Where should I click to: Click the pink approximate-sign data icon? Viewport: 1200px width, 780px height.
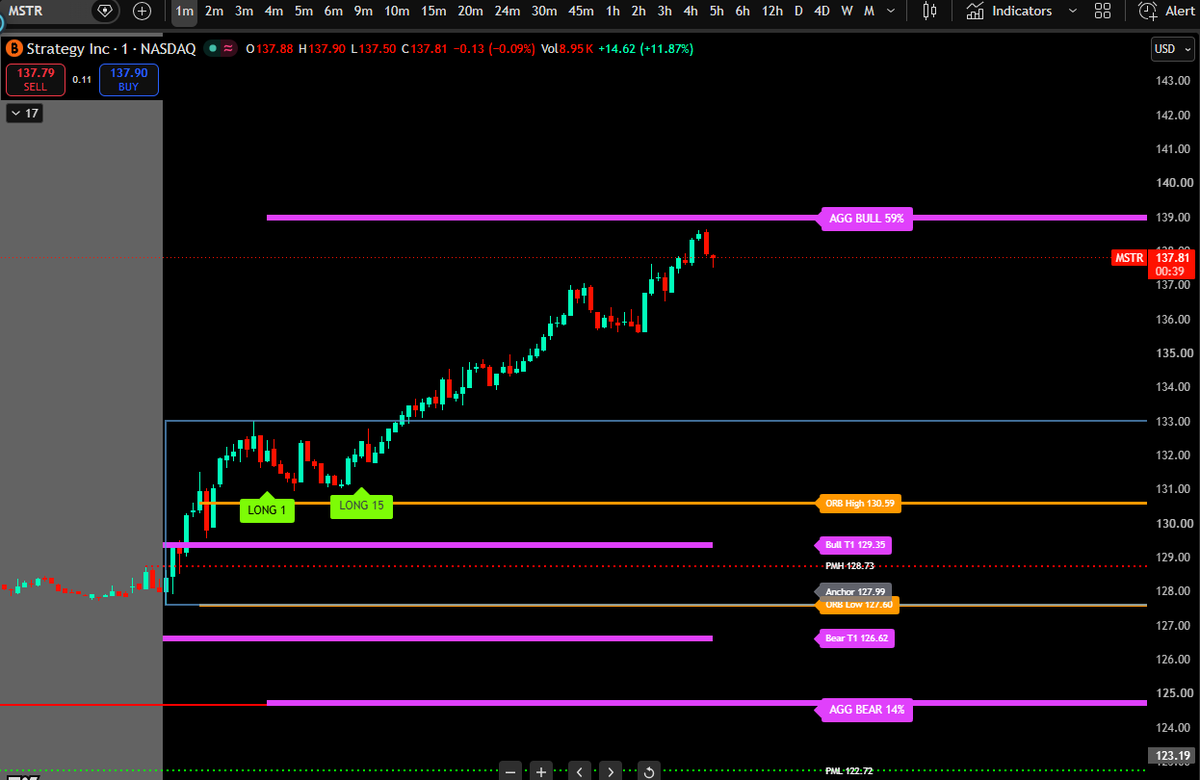coord(229,48)
